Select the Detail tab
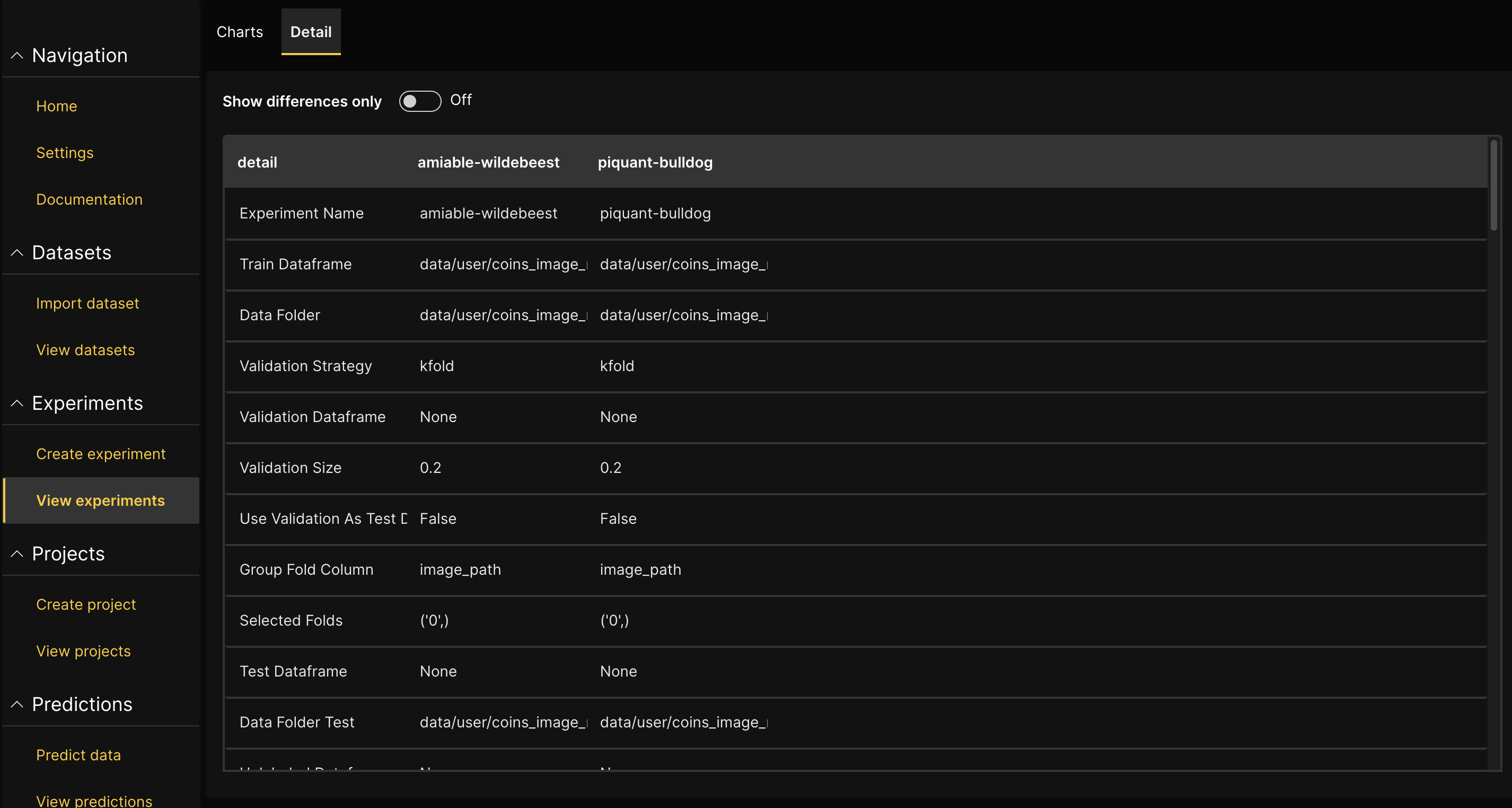This screenshot has height=808, width=1512. [x=311, y=32]
